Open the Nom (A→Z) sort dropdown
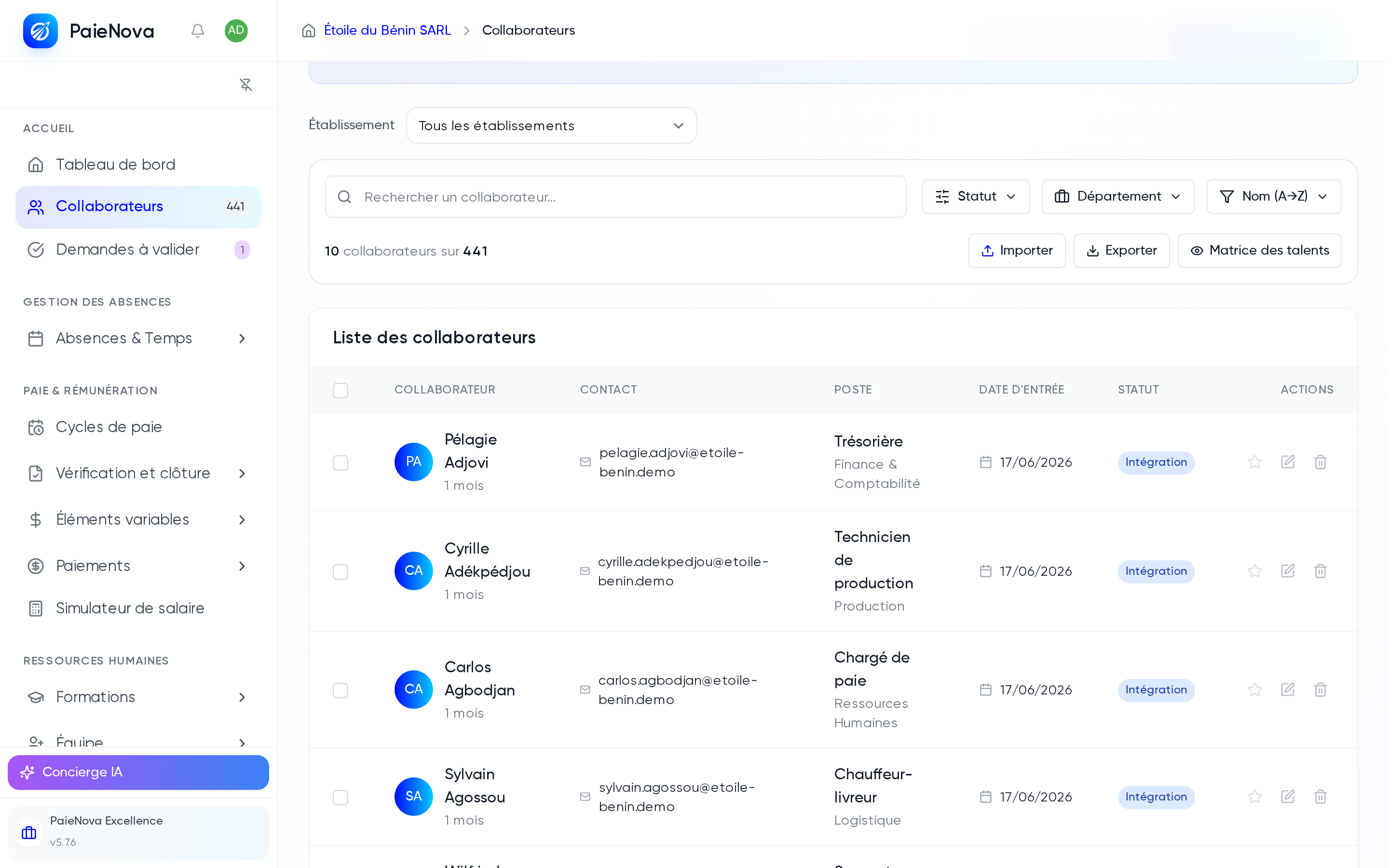 point(1274,197)
